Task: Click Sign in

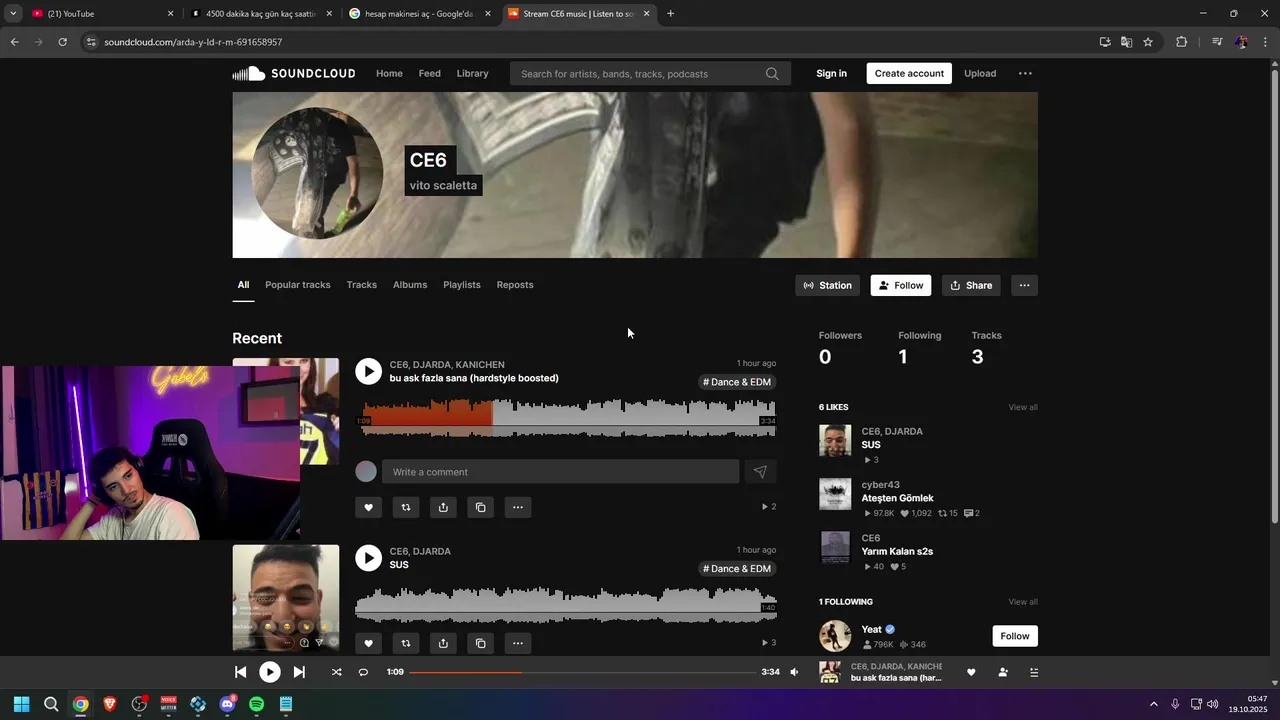Action: 831,73
